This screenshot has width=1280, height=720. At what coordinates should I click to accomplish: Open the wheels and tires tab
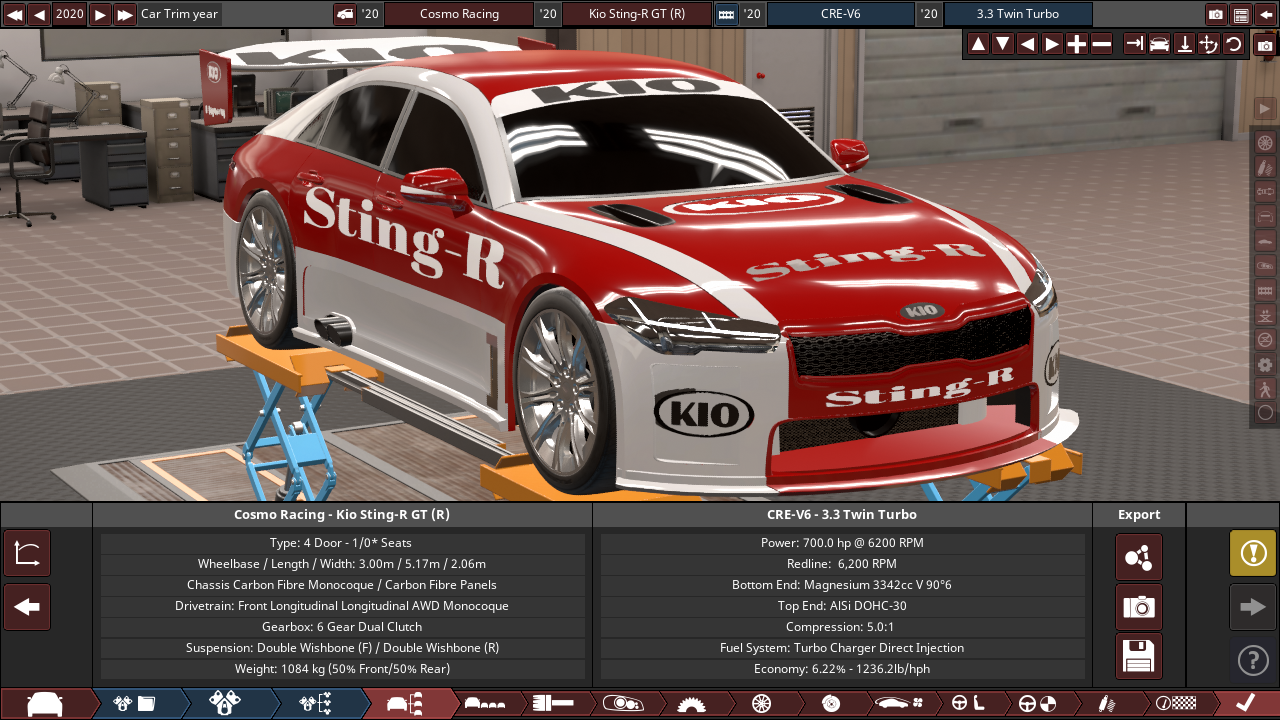click(761, 704)
